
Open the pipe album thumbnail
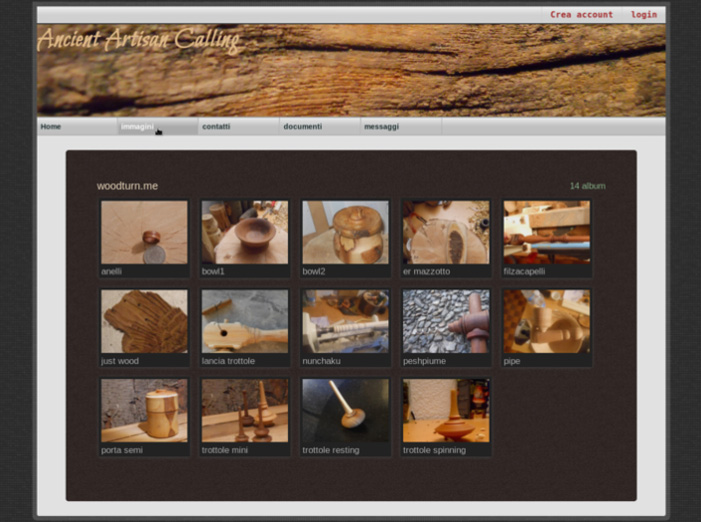(x=546, y=321)
